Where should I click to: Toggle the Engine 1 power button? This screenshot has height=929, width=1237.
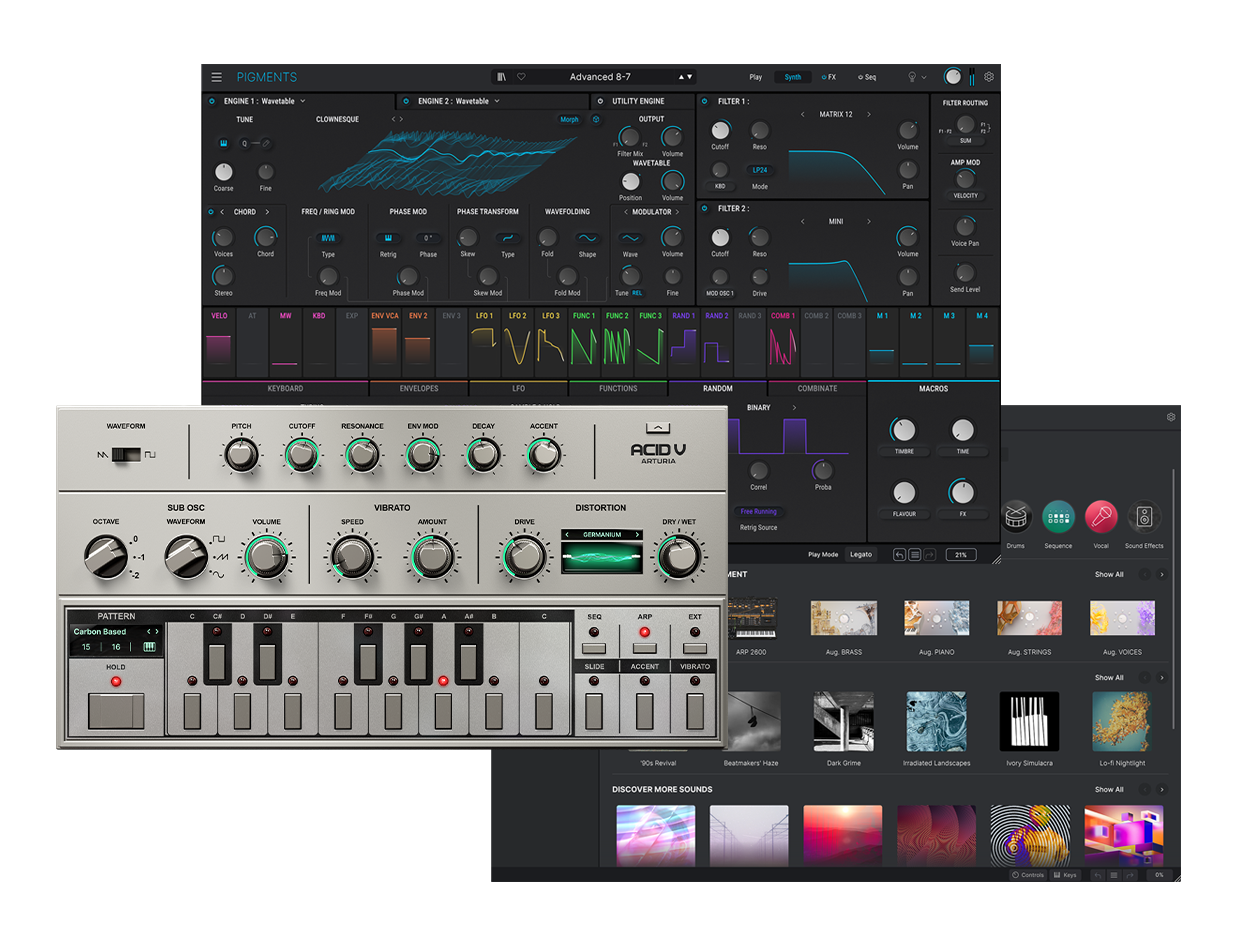click(x=212, y=101)
